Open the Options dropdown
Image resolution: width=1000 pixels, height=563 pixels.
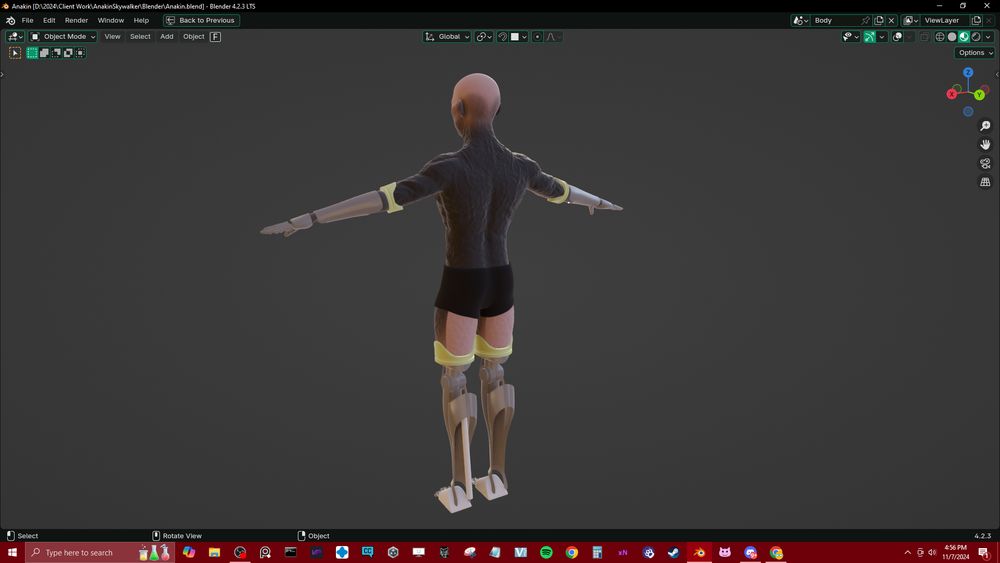(x=975, y=53)
